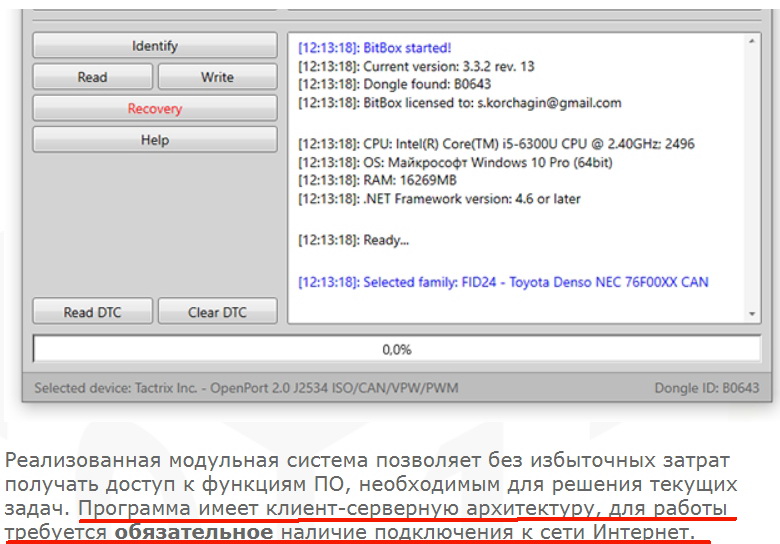Viewport: 780px width, 544px height.
Task: Click the log scrollbar down arrow
Action: (753, 314)
